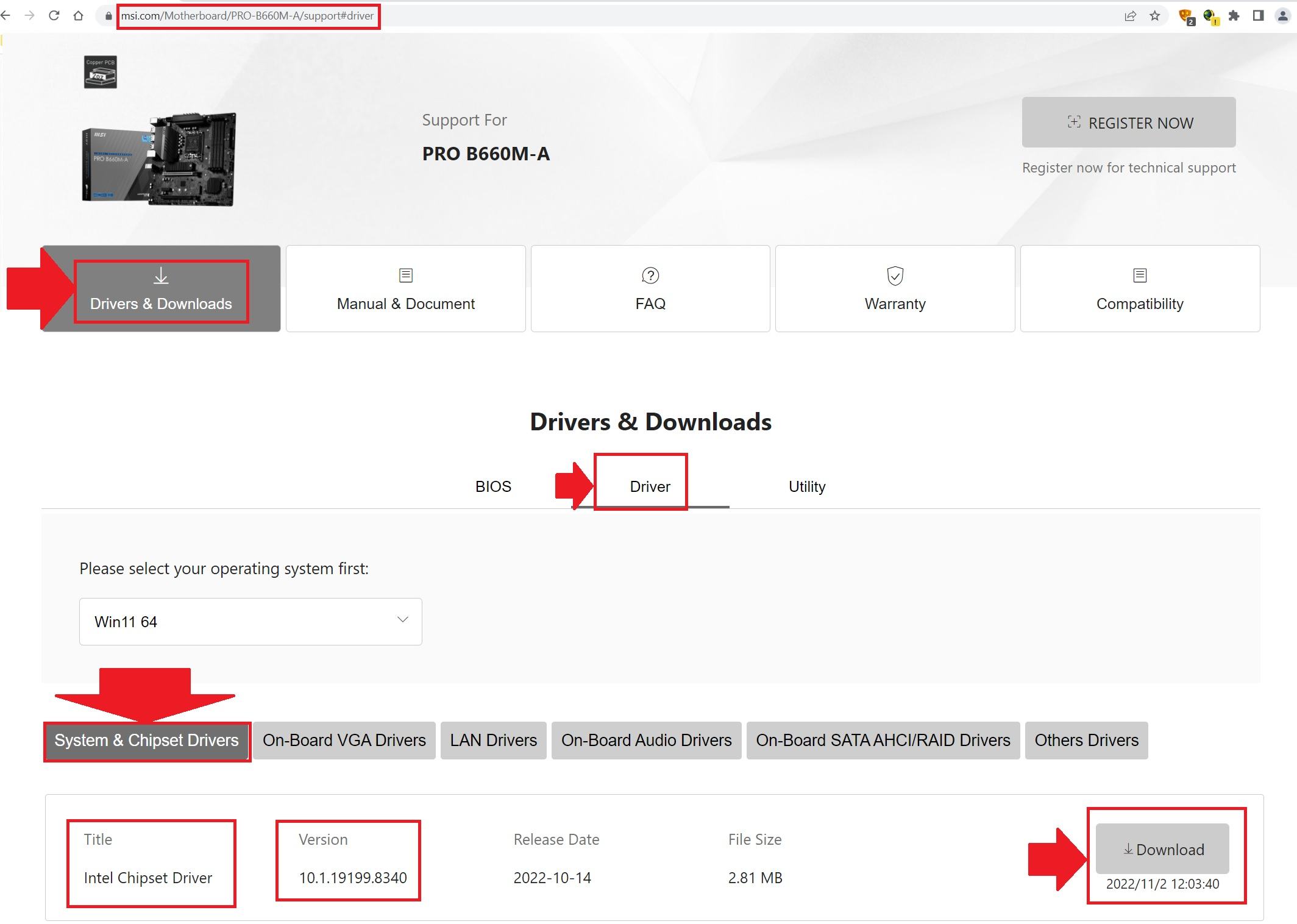Open the browser profile avatar

tap(1282, 16)
